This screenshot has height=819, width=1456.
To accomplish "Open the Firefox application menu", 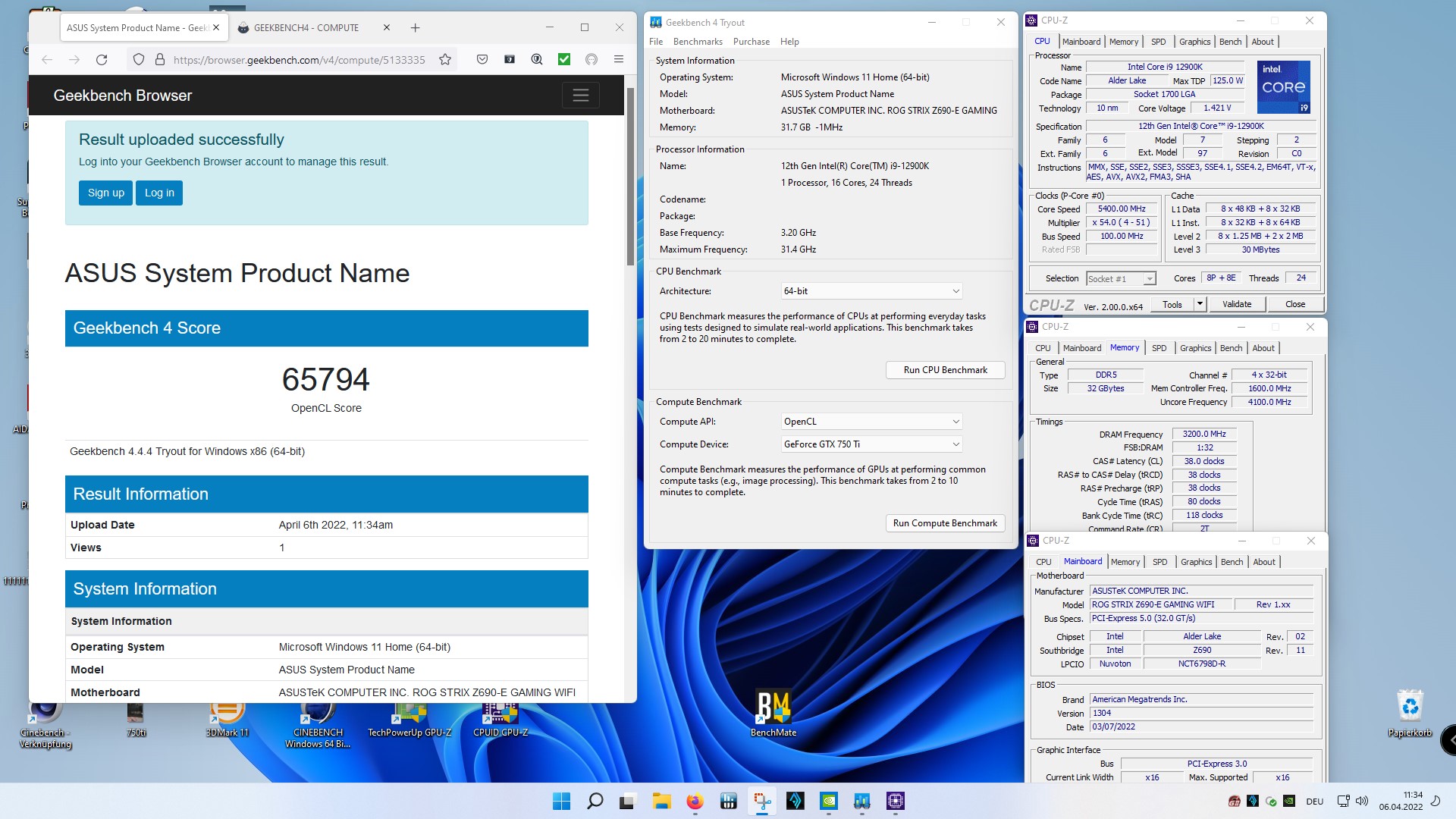I will click(x=619, y=59).
